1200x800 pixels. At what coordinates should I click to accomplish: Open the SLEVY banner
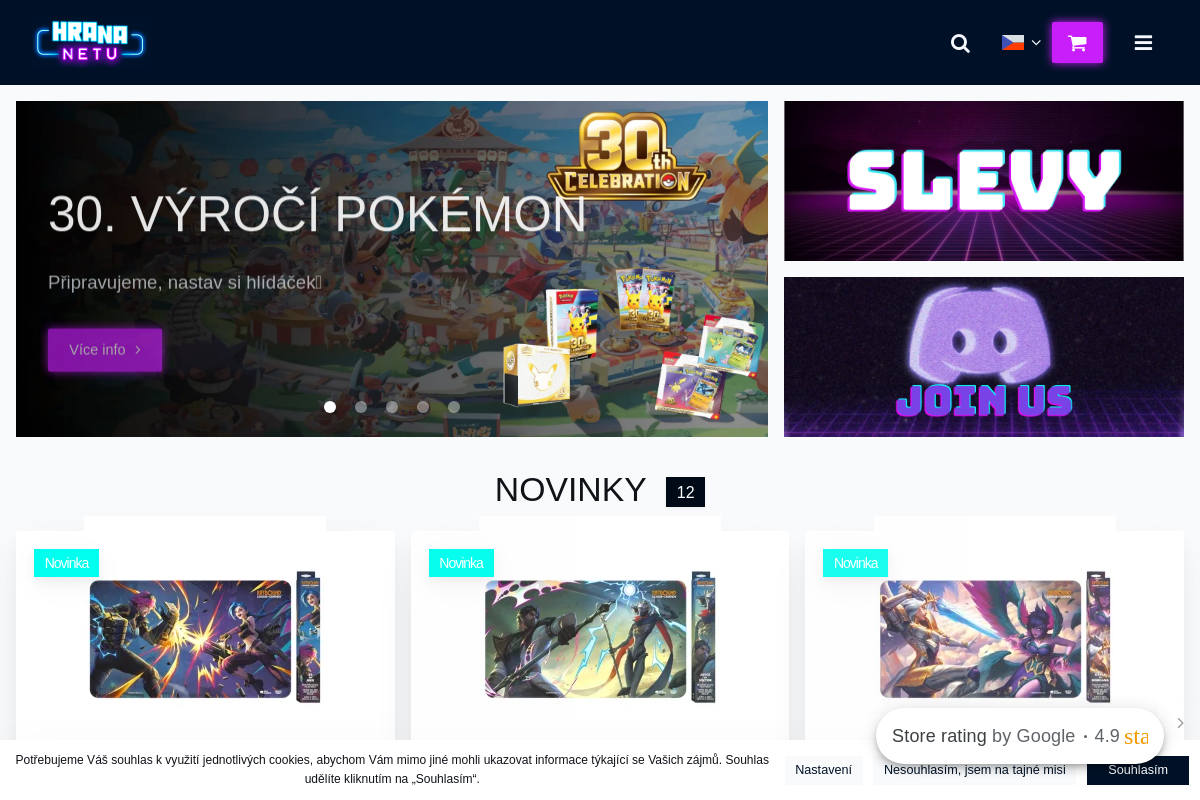click(984, 181)
